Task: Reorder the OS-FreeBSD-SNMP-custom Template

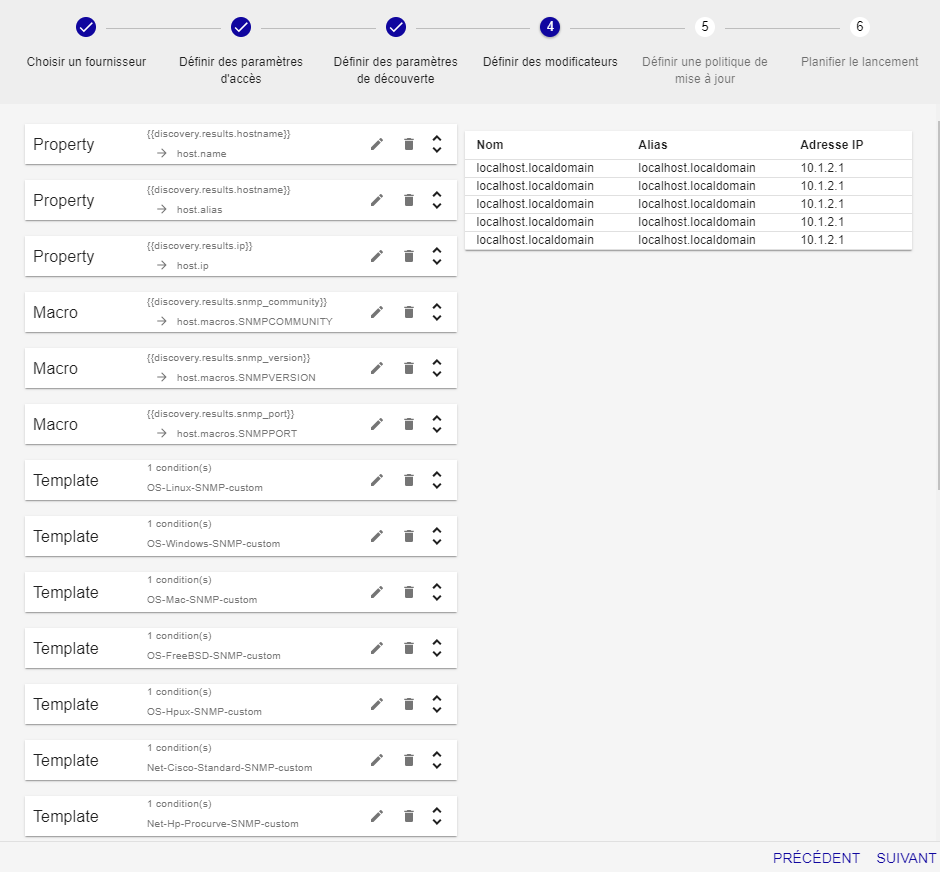Action: (437, 648)
